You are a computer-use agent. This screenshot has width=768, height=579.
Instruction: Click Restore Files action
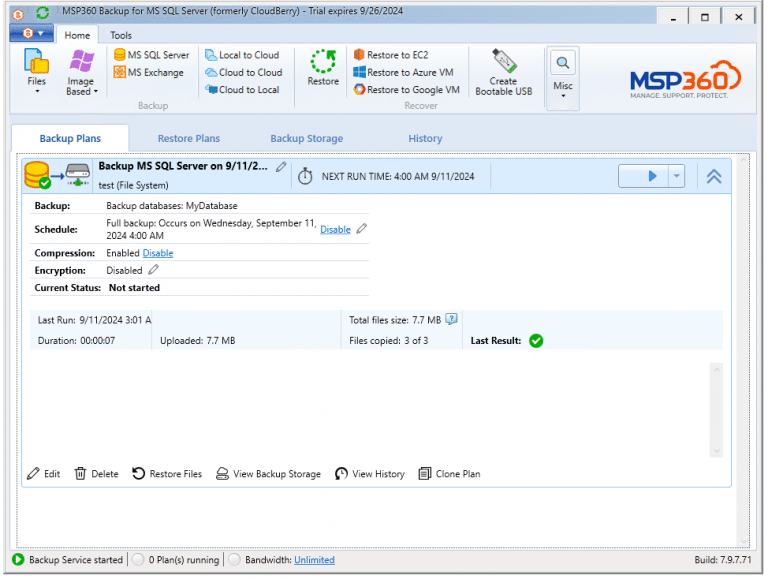coord(167,474)
